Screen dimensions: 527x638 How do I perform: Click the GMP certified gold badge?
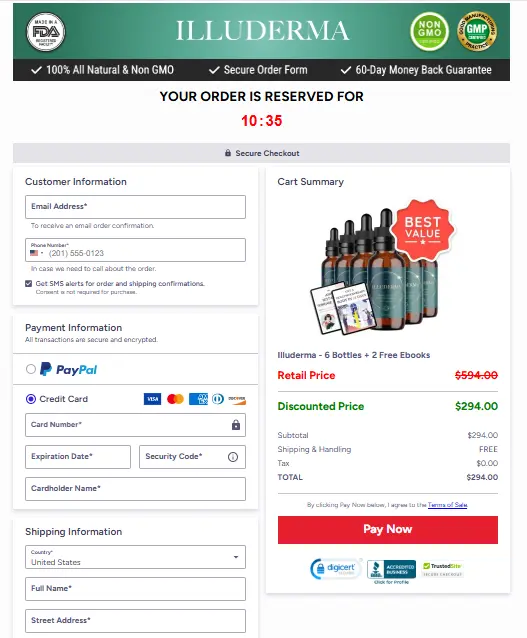pos(477,31)
